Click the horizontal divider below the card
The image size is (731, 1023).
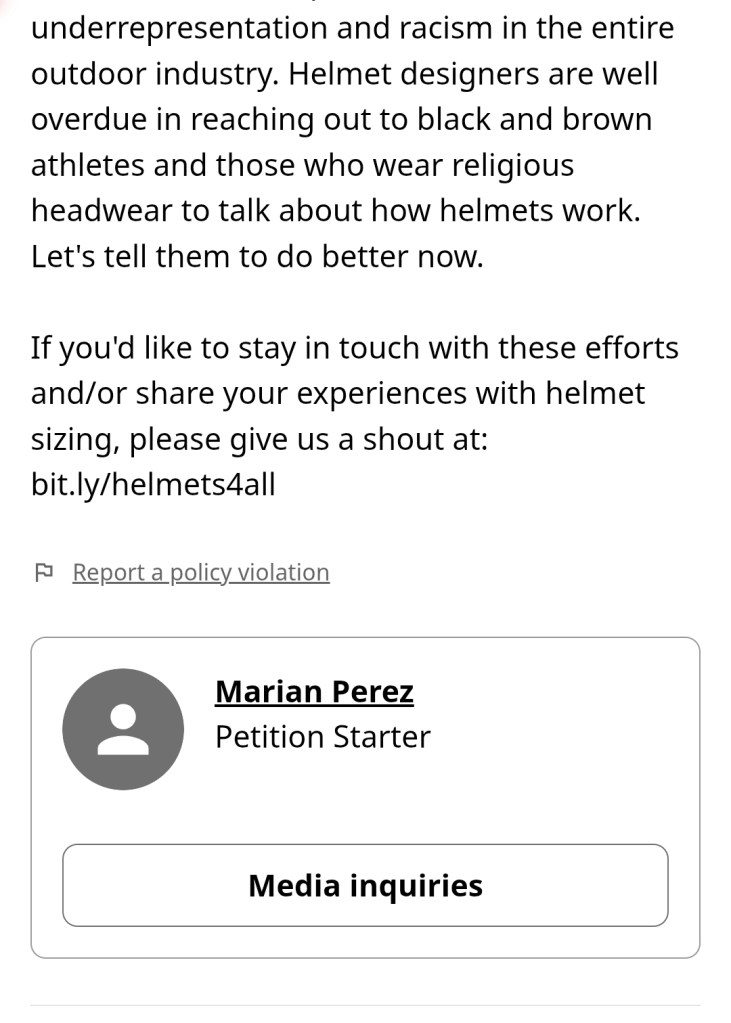pos(365,1005)
